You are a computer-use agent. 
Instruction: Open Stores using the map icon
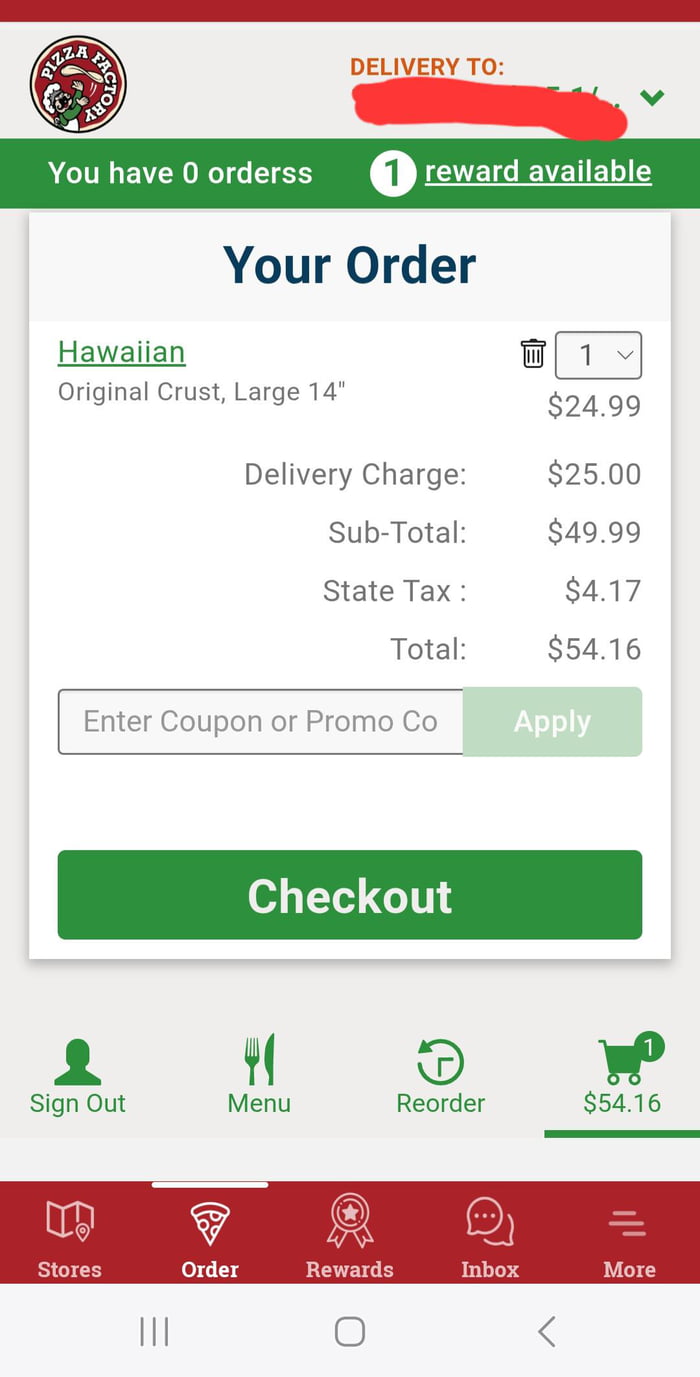[69, 1222]
